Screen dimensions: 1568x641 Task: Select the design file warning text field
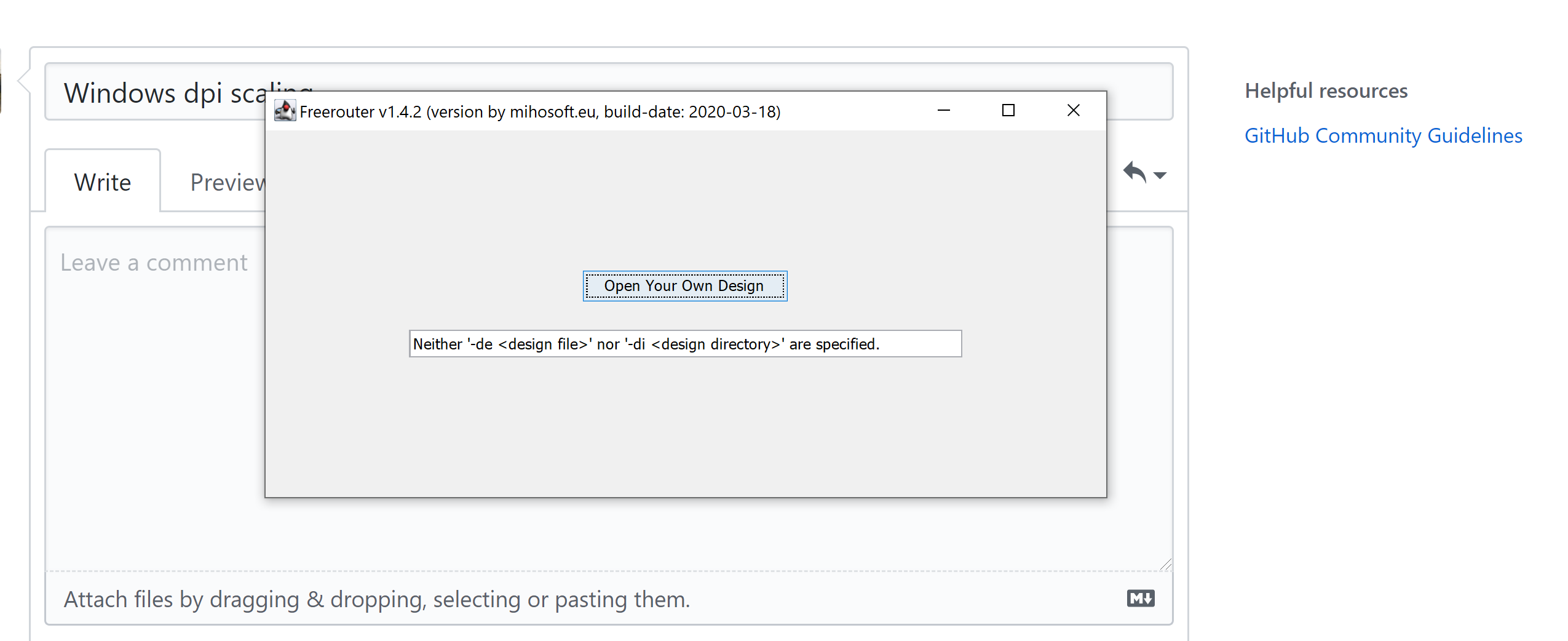[685, 344]
